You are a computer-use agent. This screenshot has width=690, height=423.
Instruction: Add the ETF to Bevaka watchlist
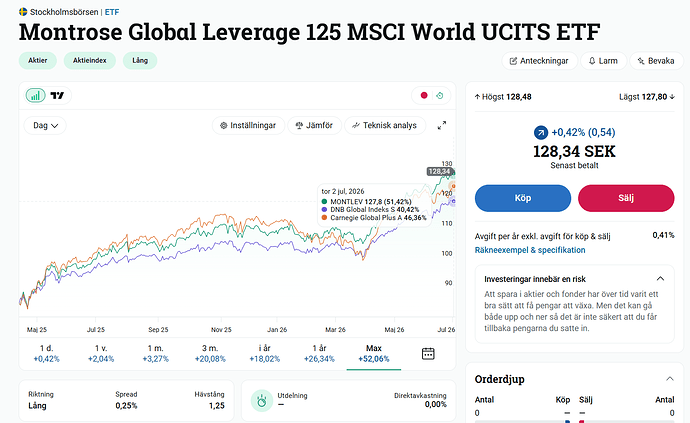pyautogui.click(x=656, y=61)
